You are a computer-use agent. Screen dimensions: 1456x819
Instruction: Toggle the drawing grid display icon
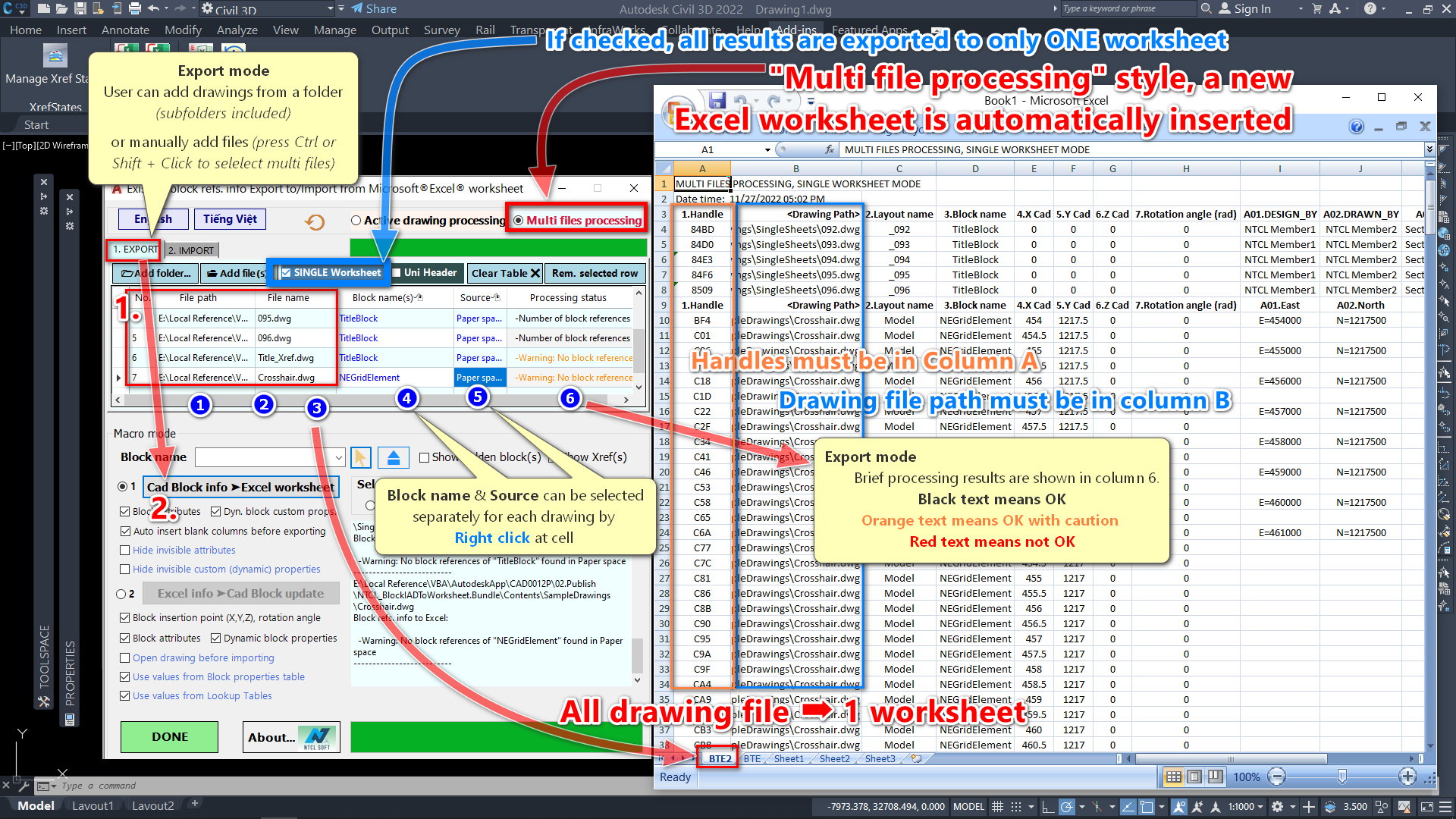tap(998, 807)
